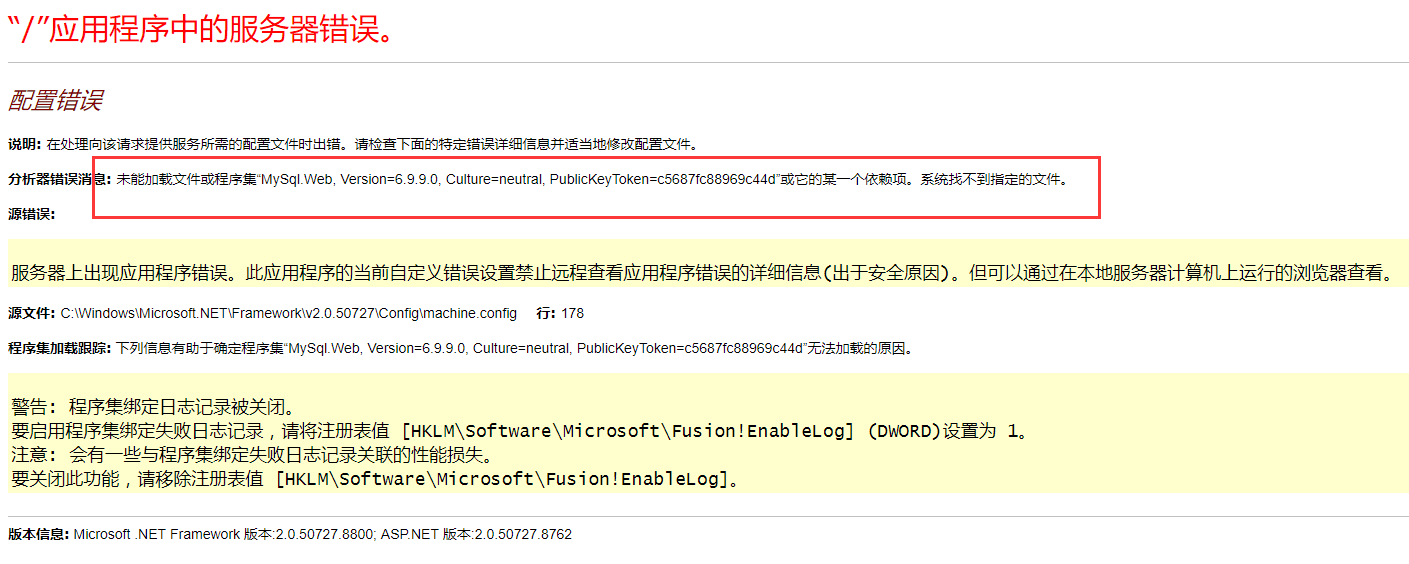Viewport: 1409px width, 564px height.
Task: Click the bold "程序集加载跟踪:" label
Action: coord(60,348)
